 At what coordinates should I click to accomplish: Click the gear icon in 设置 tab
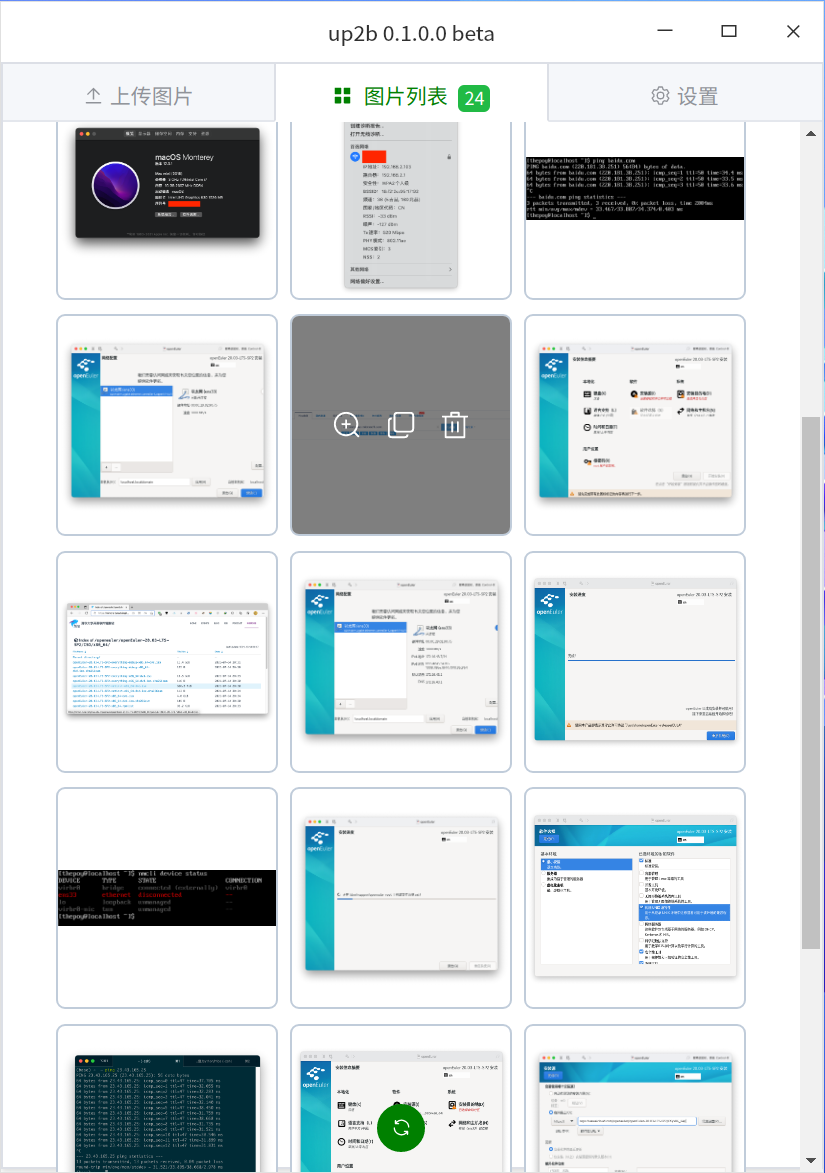coord(660,96)
